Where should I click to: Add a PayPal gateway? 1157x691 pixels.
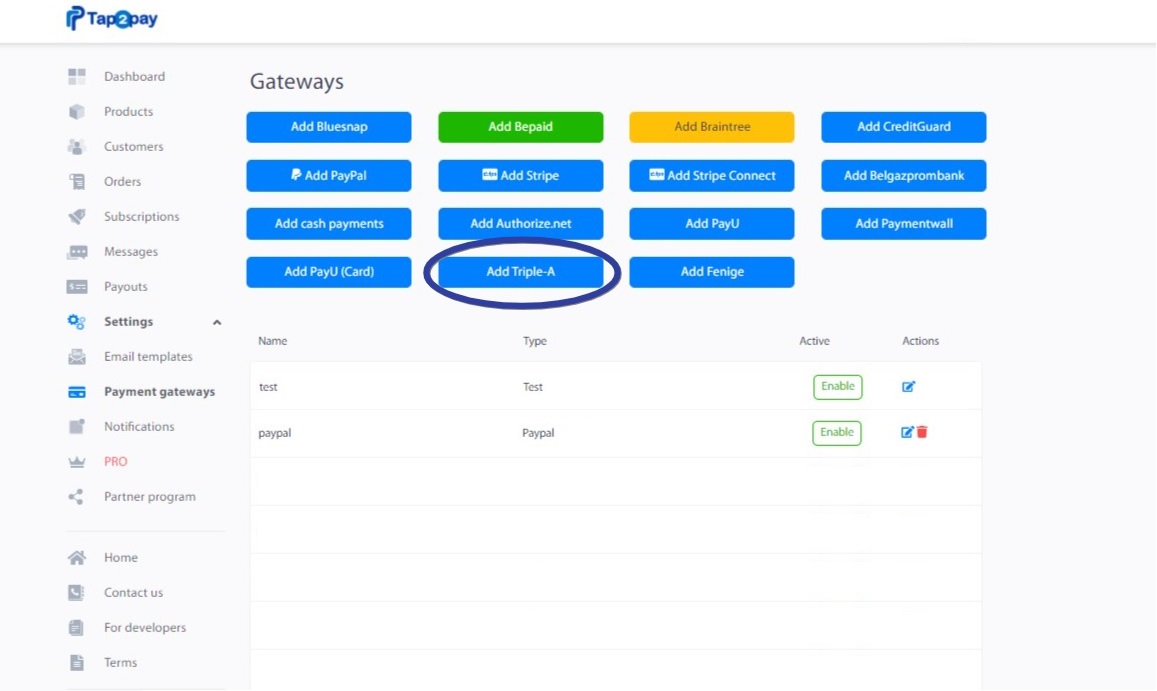329,176
